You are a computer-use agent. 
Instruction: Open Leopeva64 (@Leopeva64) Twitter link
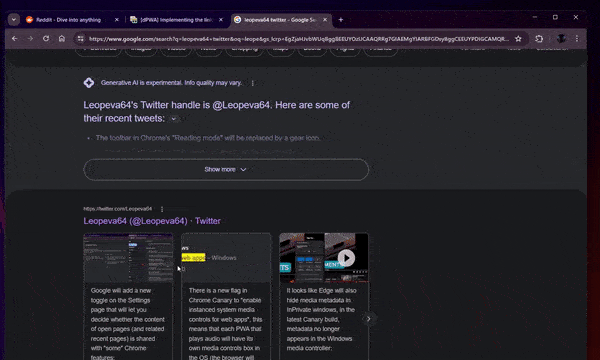click(x=152, y=221)
